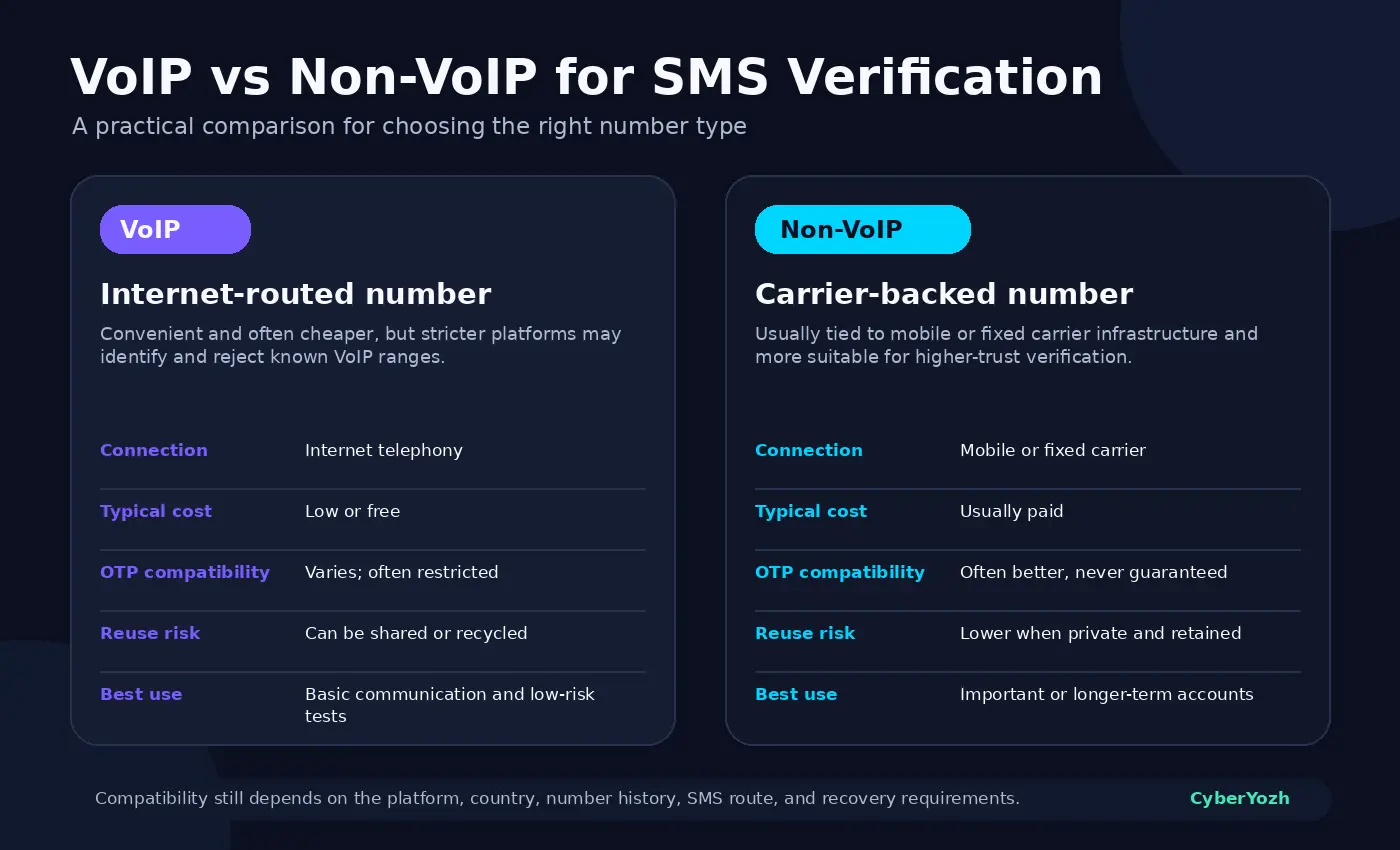1400x850 pixels.
Task: Click the purple VoIP badge
Action: coord(175,229)
